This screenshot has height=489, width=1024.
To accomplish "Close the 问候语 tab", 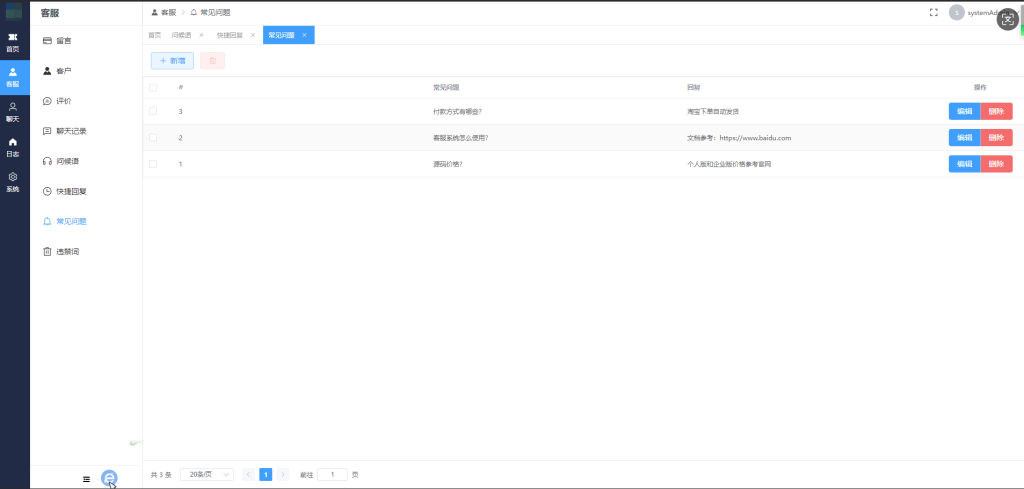I will pyautogui.click(x=201, y=35).
